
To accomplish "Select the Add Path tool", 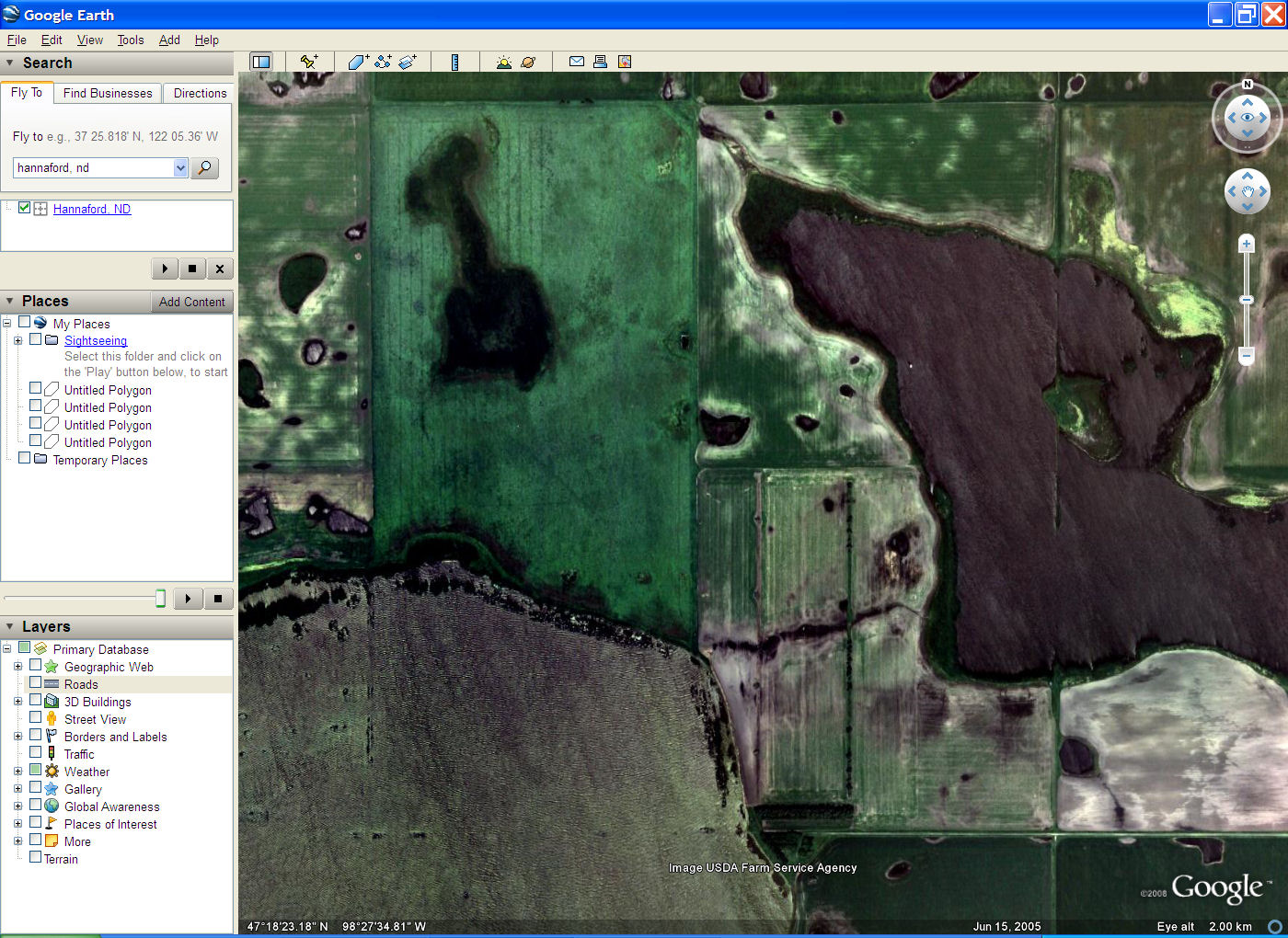I will (x=383, y=62).
